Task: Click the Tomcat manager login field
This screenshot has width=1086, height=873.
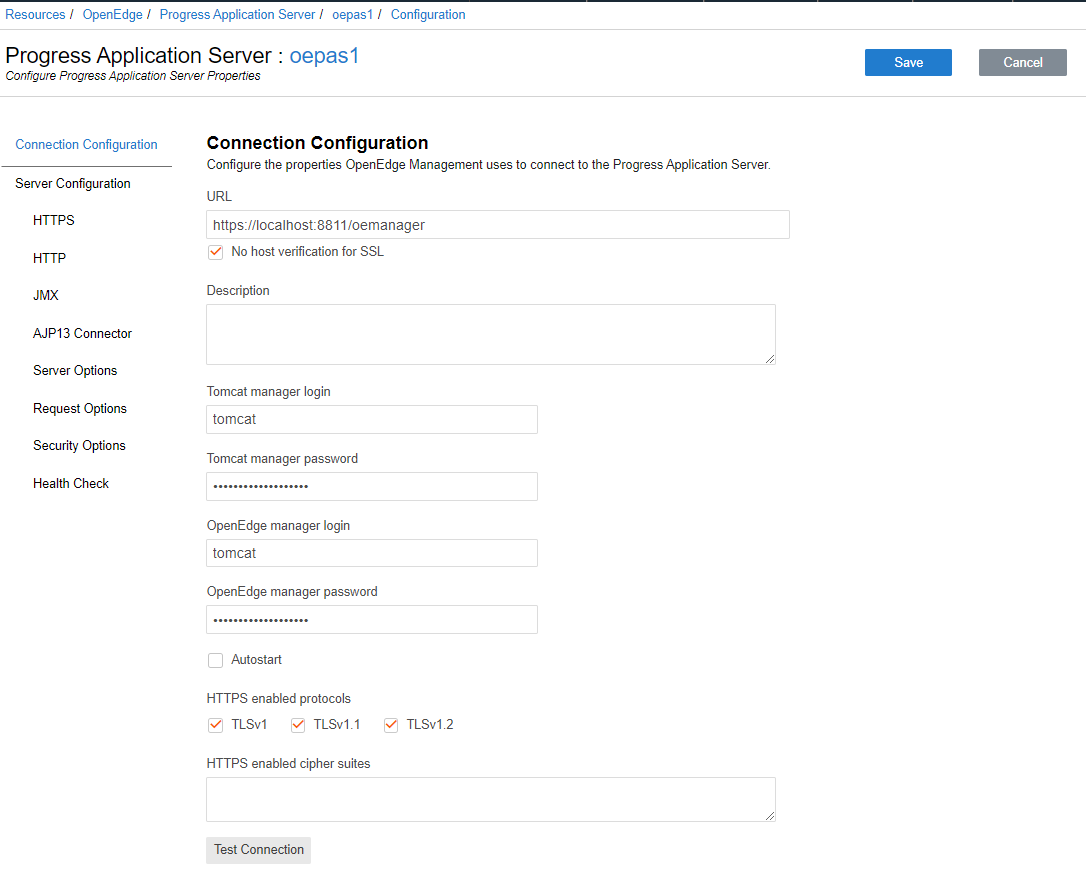Action: [372, 419]
